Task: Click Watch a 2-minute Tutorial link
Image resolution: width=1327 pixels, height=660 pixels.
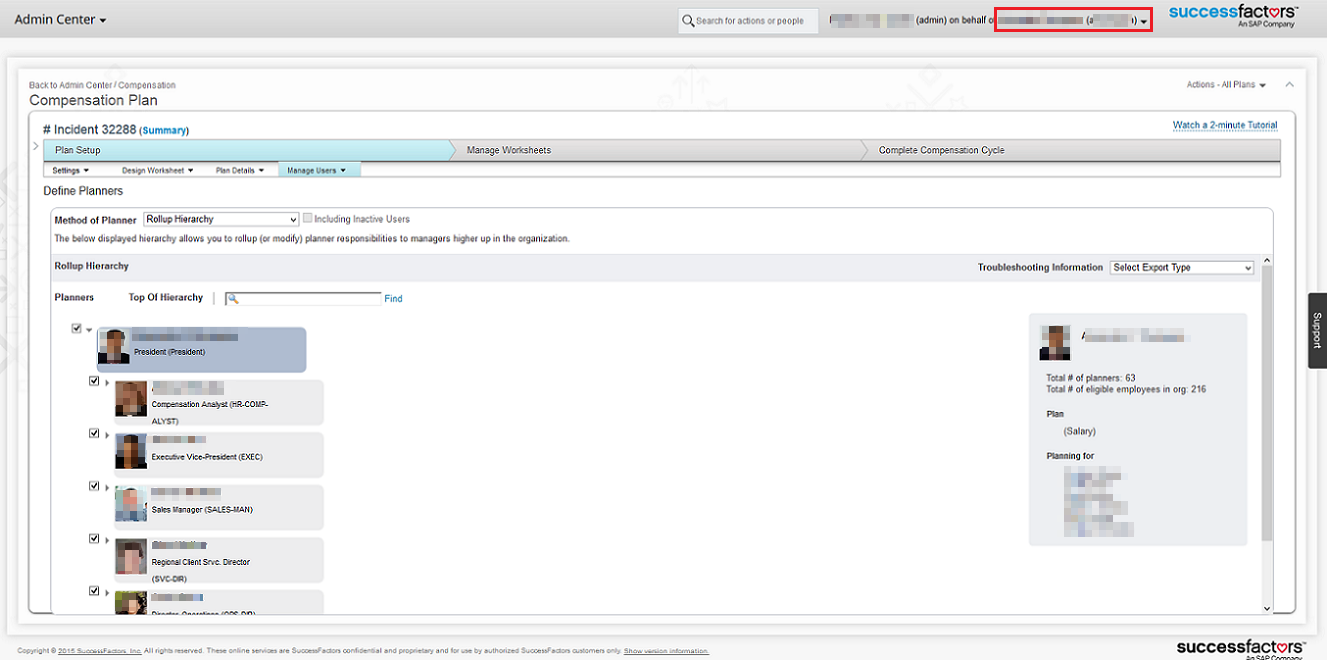Action: pyautogui.click(x=1225, y=125)
